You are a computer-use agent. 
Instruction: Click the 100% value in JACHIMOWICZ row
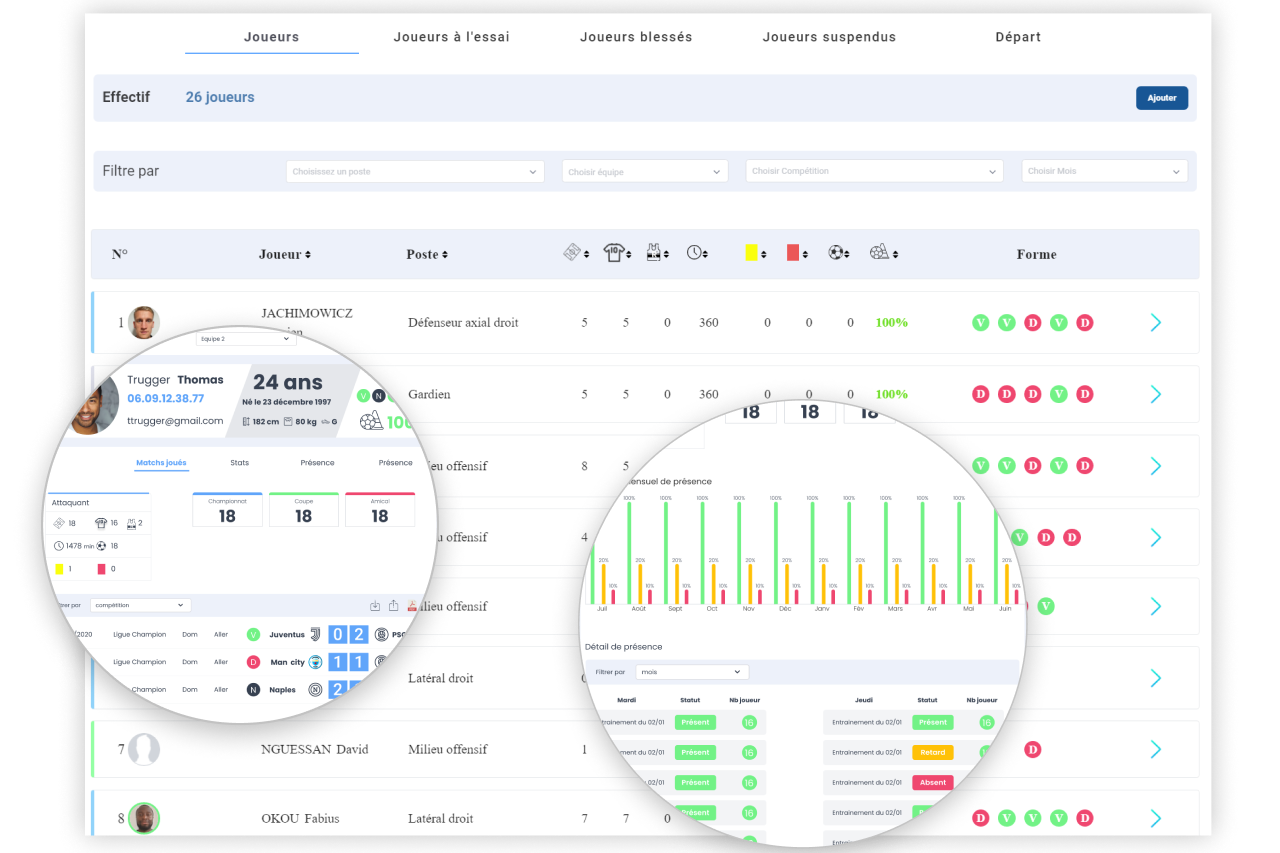click(x=892, y=323)
